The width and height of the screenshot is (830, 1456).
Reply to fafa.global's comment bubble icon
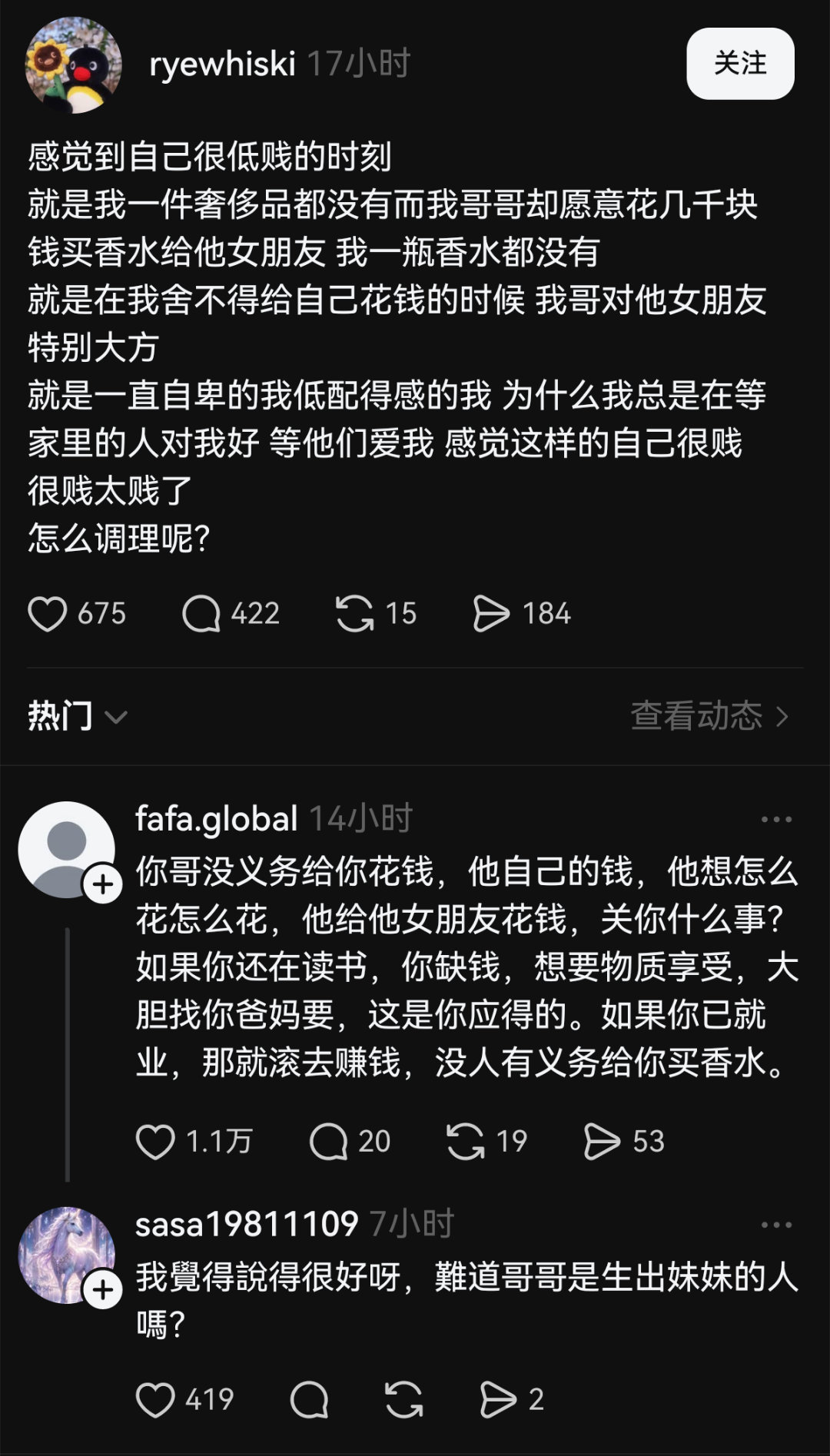pos(329,1141)
